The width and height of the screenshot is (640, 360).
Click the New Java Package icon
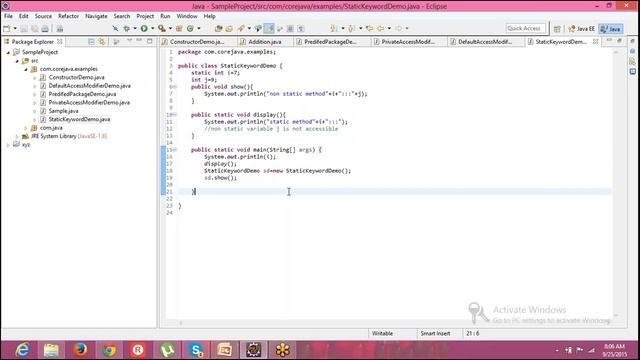pyautogui.click(x=179, y=29)
